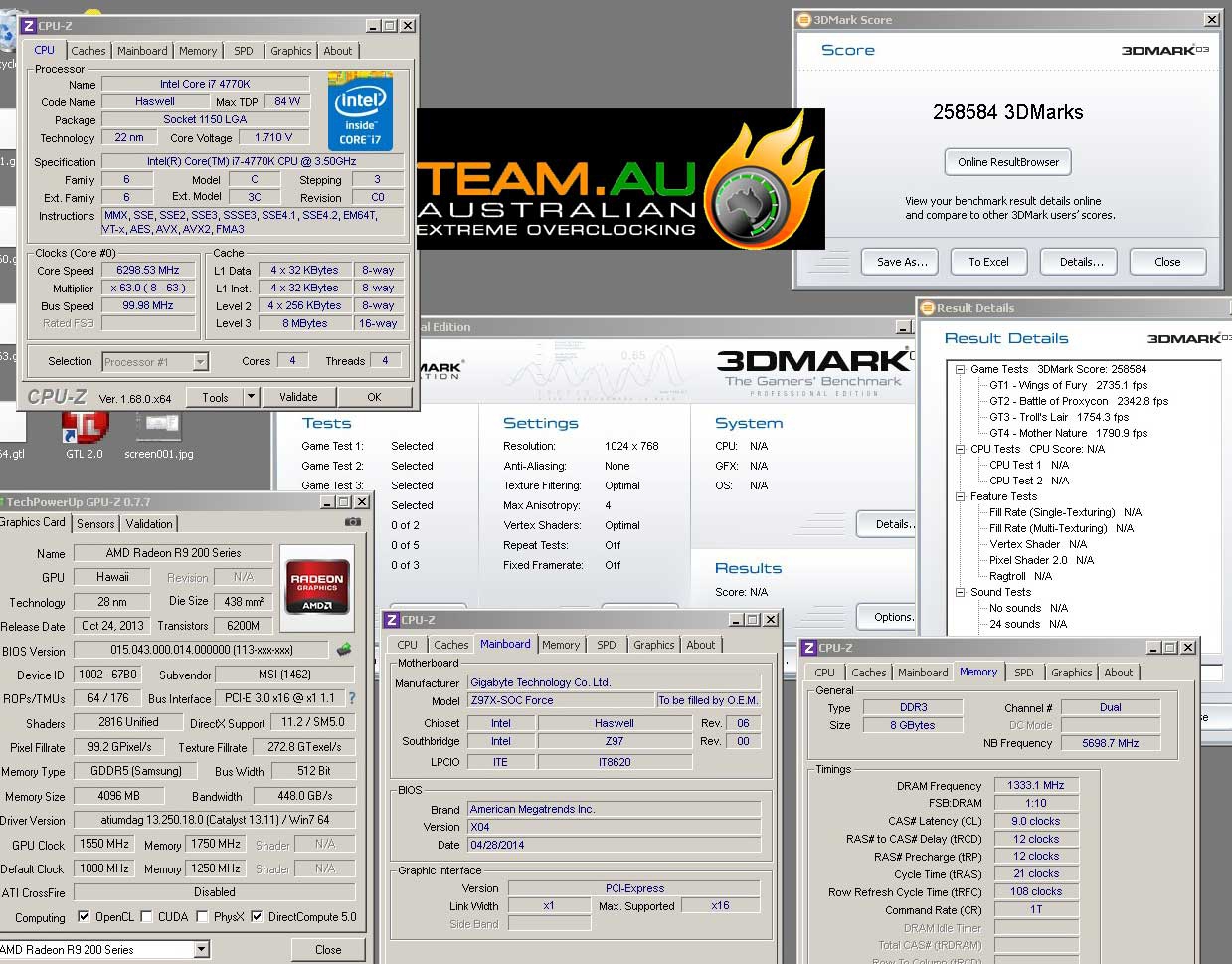Click the 3DMark Score window title icon
Image resolution: width=1232 pixels, height=964 pixels.
(803, 20)
